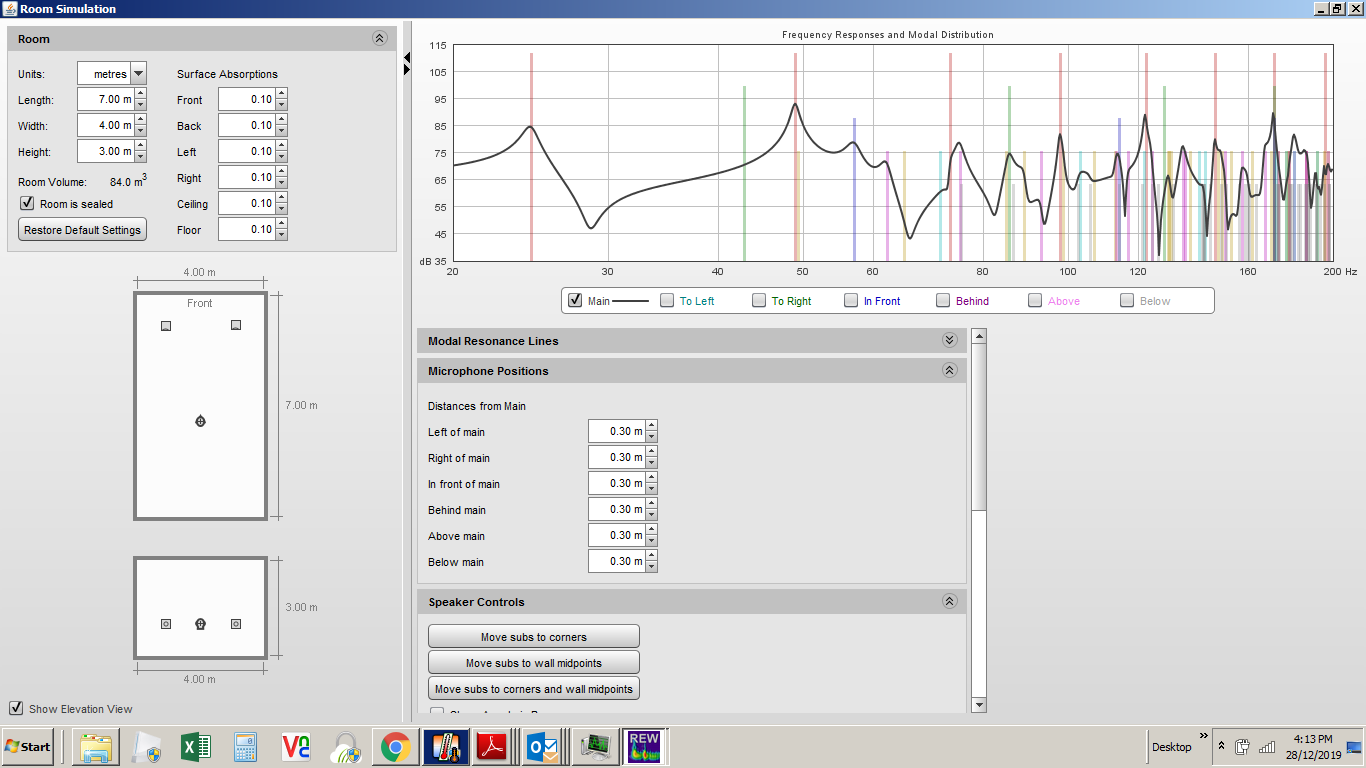Open the network-shield taskbar icon beside VNC
The width and height of the screenshot is (1366, 768).
click(x=346, y=747)
